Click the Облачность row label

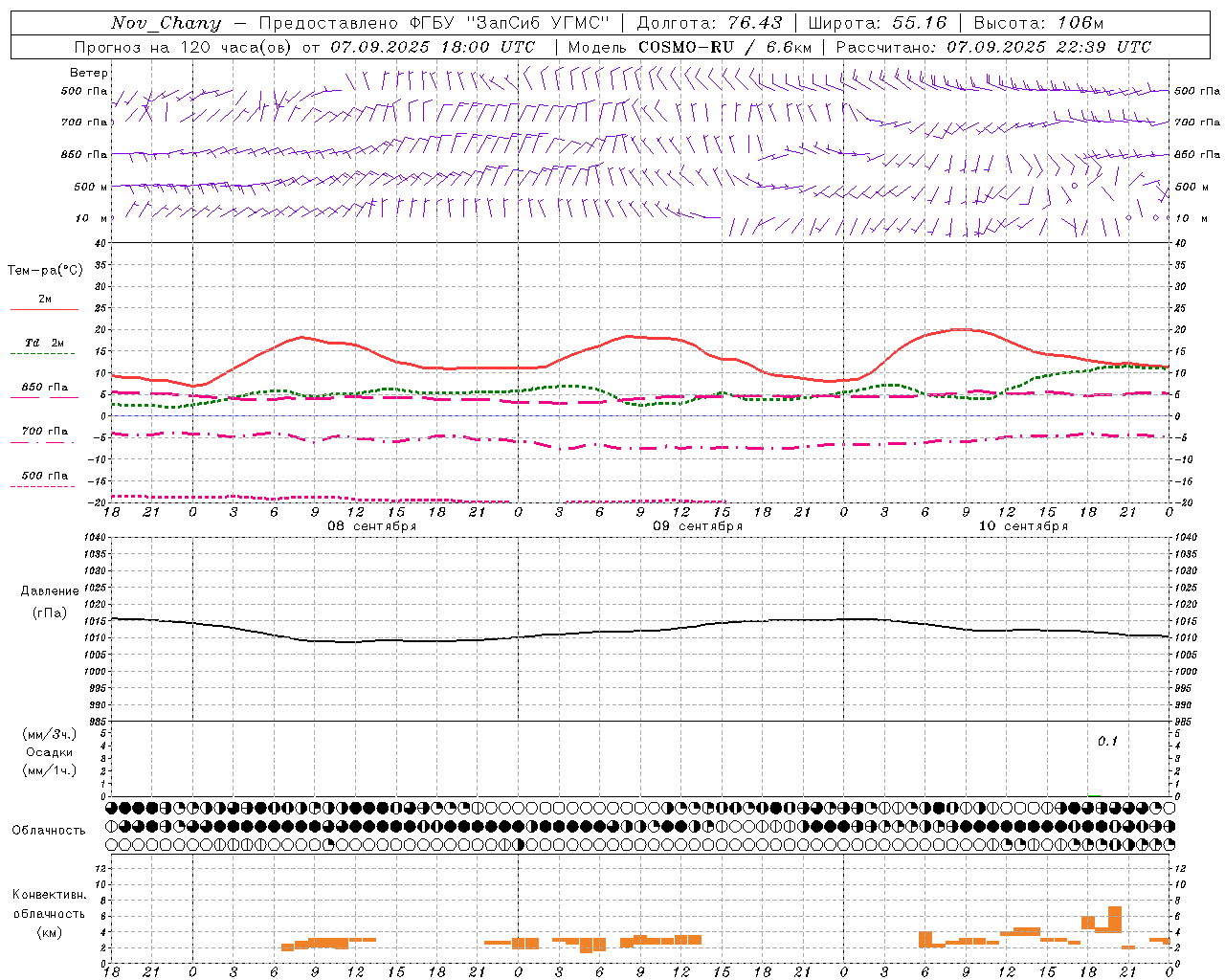click(49, 831)
